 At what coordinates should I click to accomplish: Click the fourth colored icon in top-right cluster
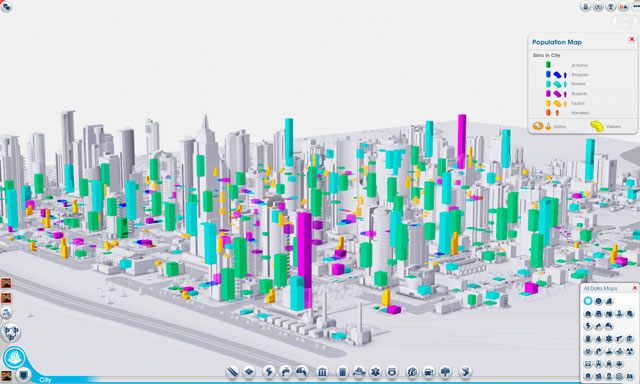[623, 7]
